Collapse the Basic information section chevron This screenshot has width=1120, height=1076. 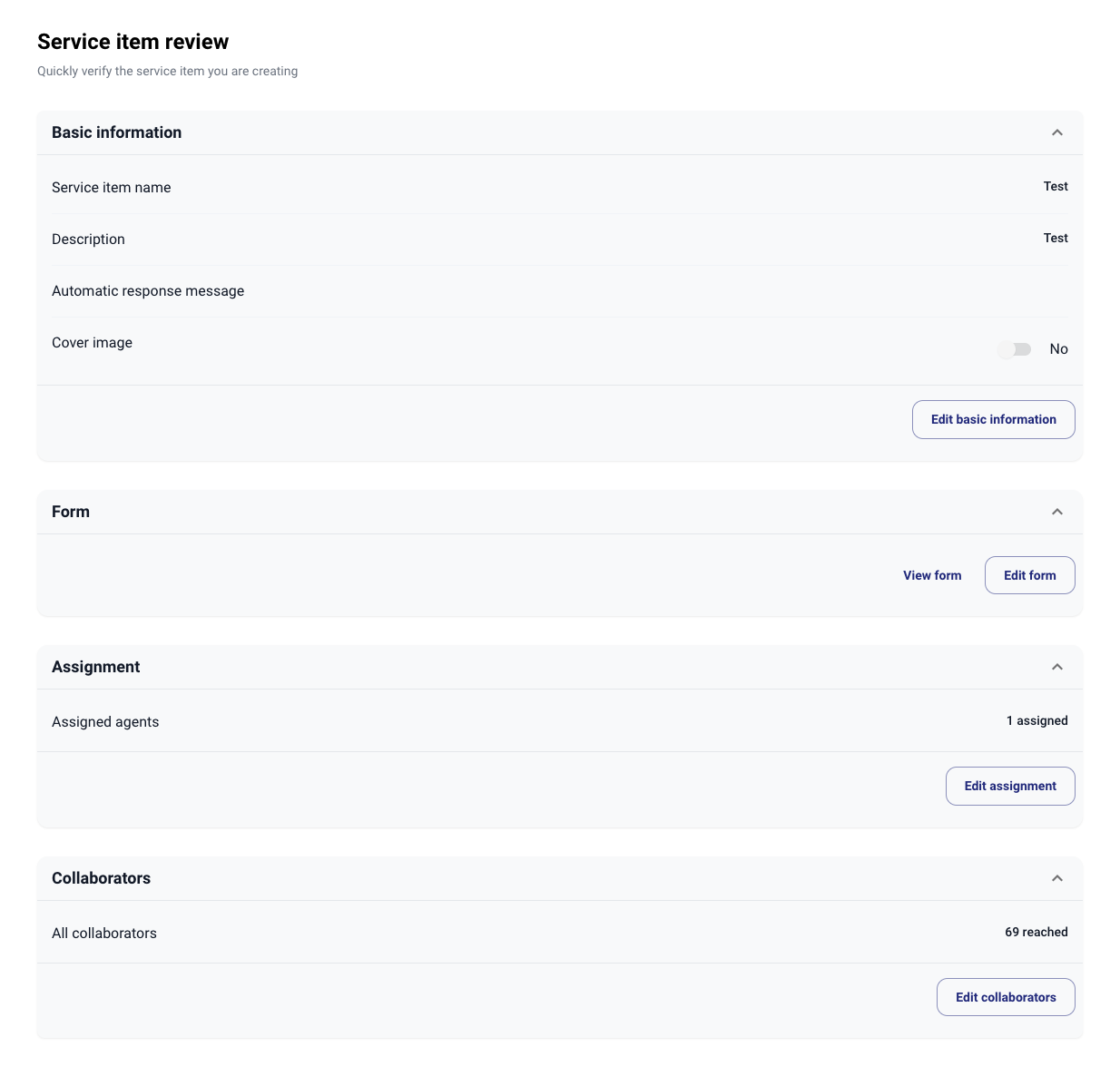1056,132
